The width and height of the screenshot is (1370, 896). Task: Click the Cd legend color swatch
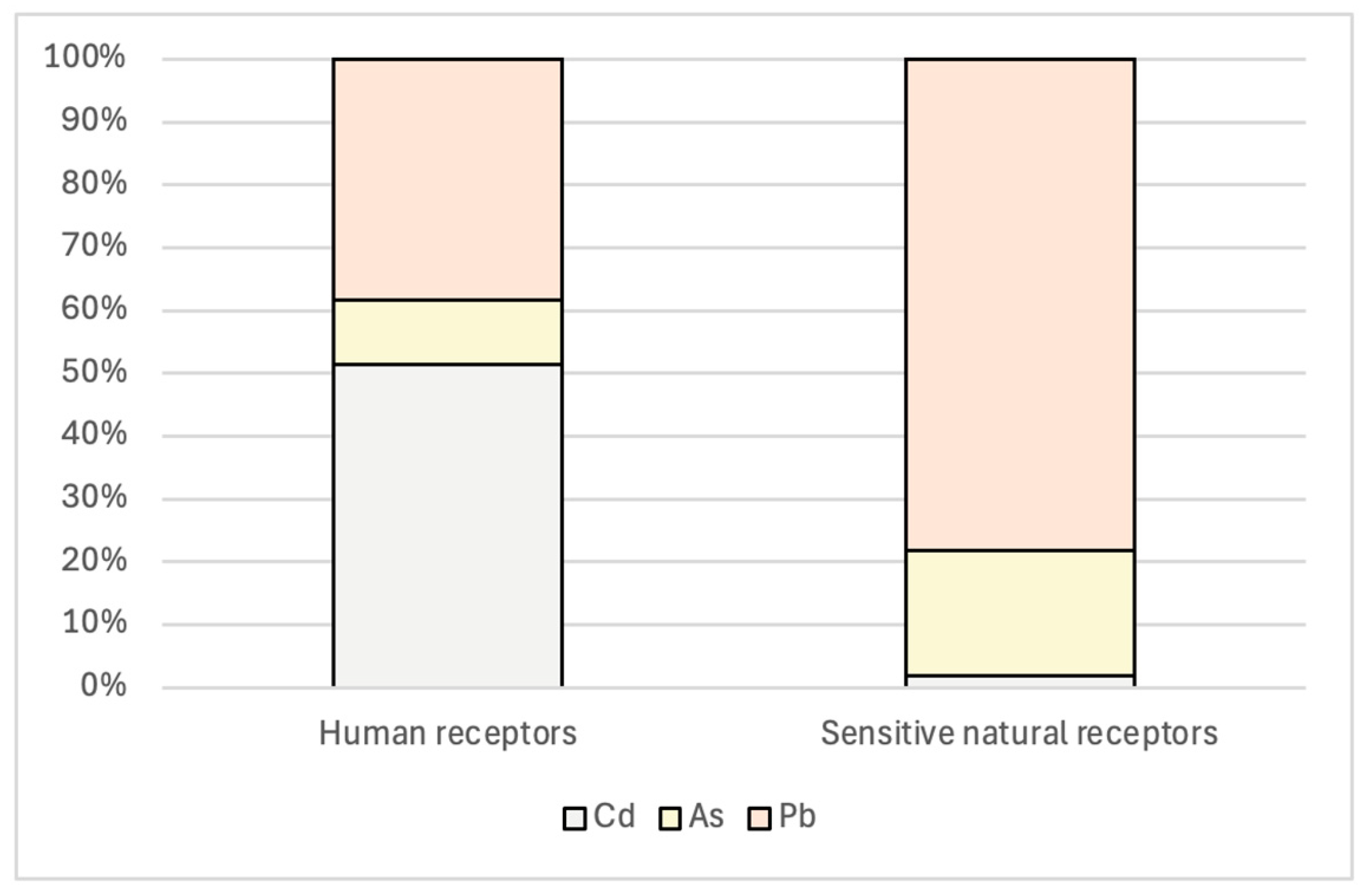coord(574,819)
